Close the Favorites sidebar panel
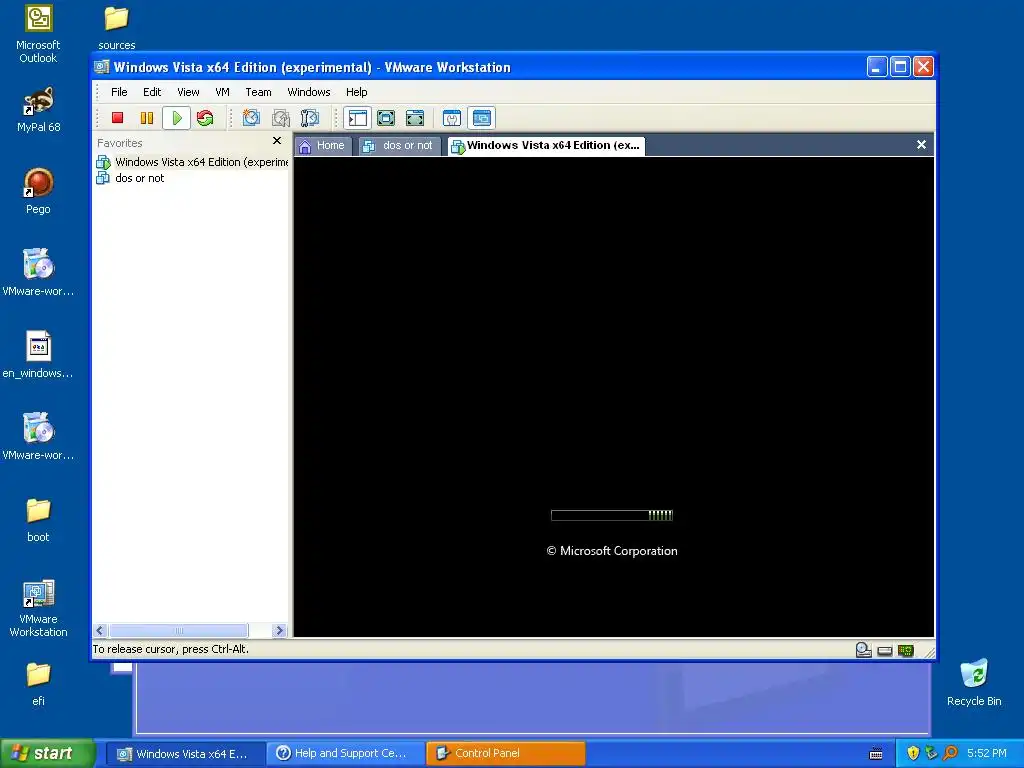The image size is (1024, 768). tap(277, 140)
